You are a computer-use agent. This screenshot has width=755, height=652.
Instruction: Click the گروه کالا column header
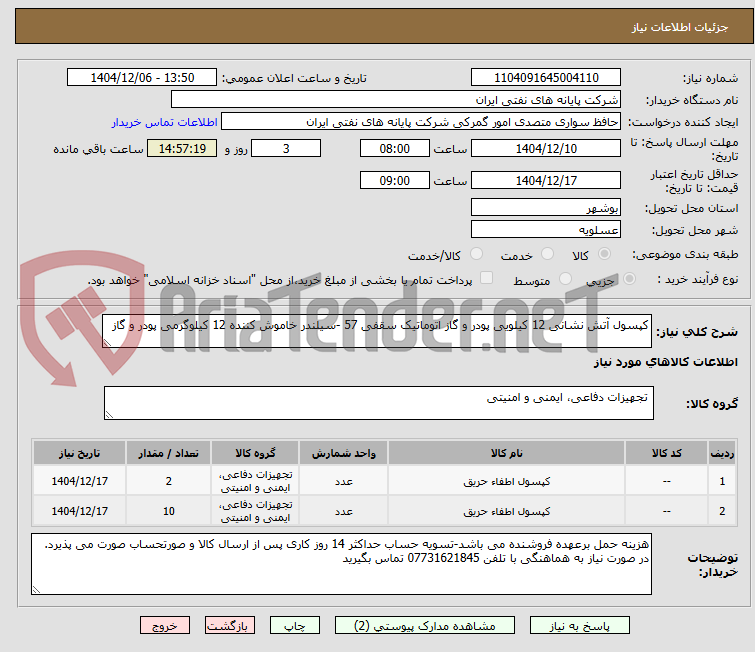(x=255, y=453)
